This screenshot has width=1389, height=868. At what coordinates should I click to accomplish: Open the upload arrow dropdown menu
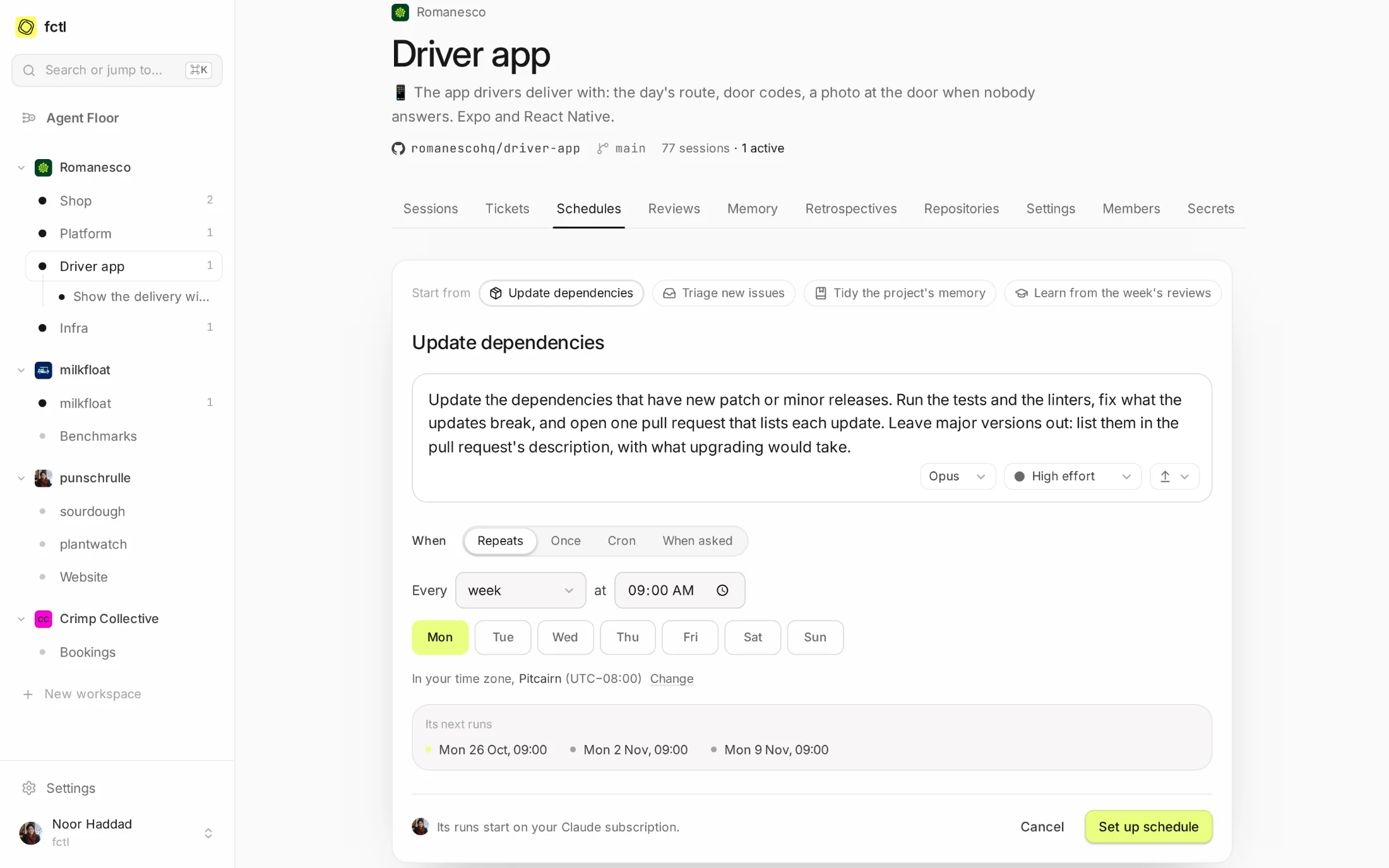1174,477
